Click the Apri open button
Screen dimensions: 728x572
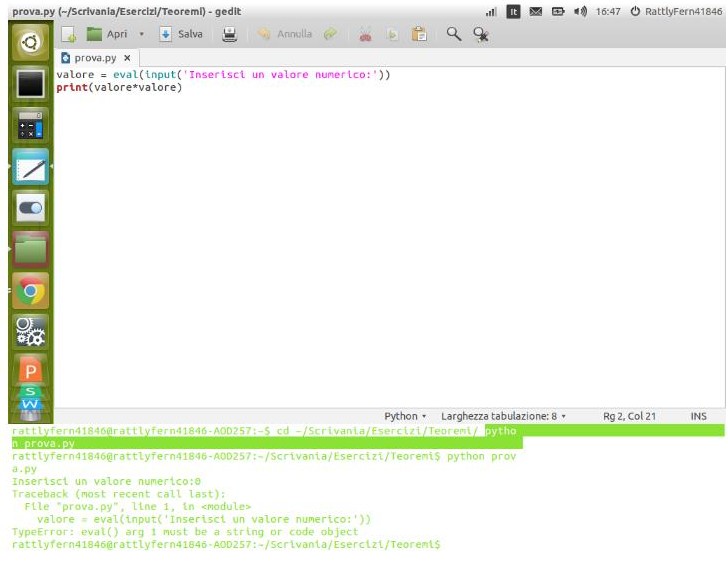pos(108,34)
